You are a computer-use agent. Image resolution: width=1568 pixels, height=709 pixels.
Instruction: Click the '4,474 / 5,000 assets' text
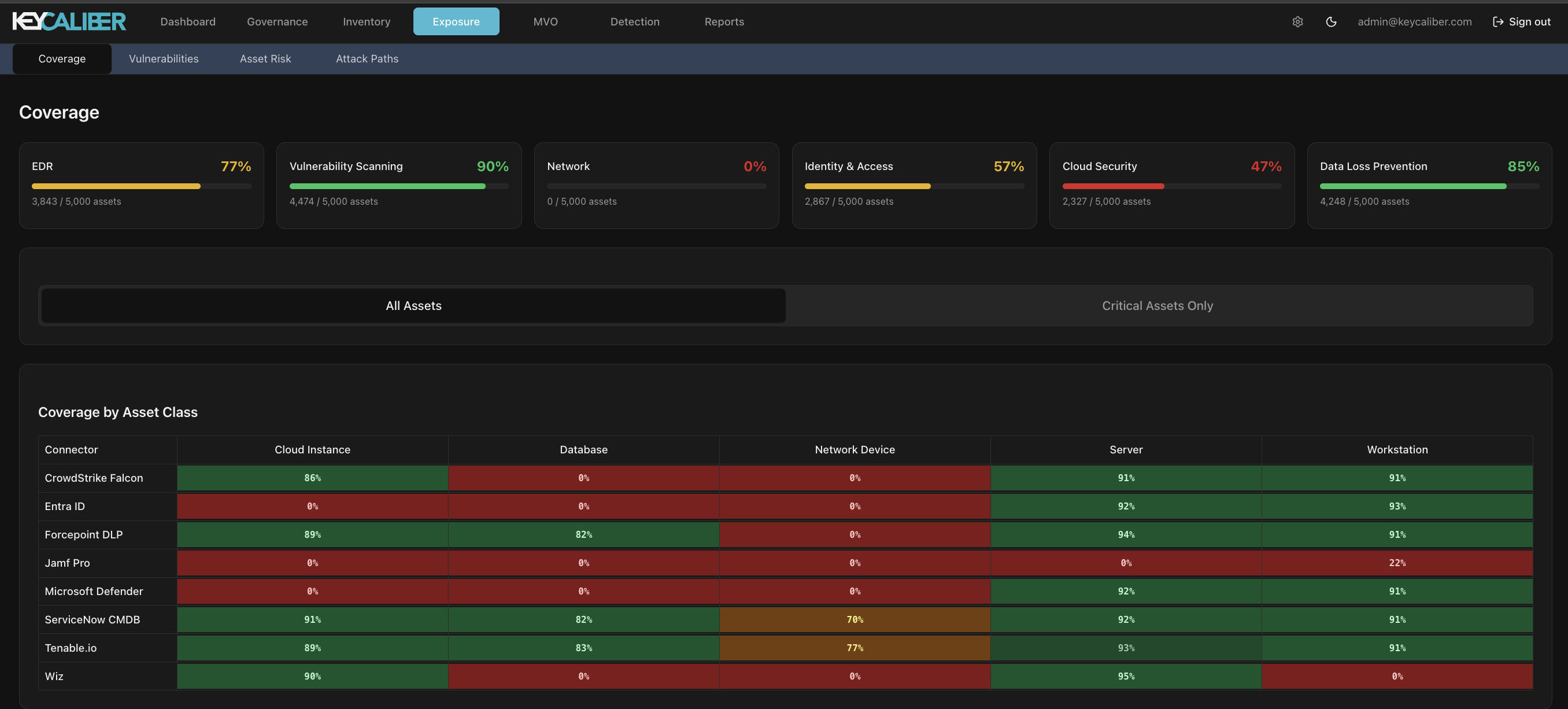pyautogui.click(x=334, y=201)
